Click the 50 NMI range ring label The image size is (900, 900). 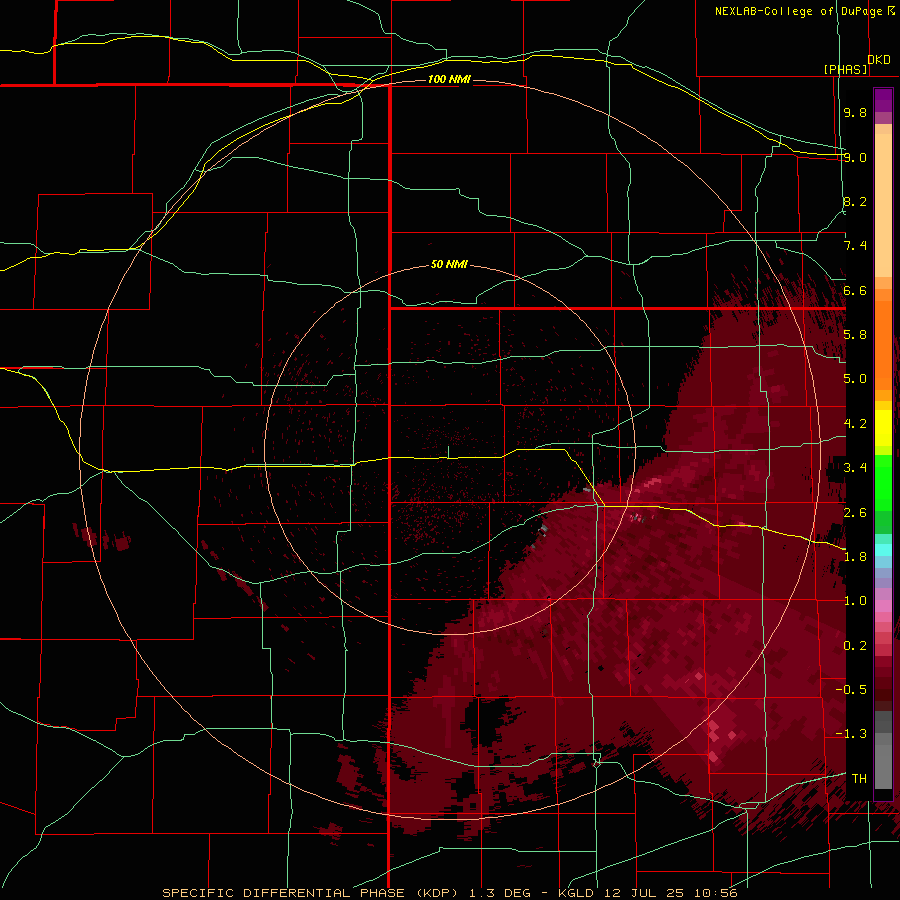tap(449, 265)
